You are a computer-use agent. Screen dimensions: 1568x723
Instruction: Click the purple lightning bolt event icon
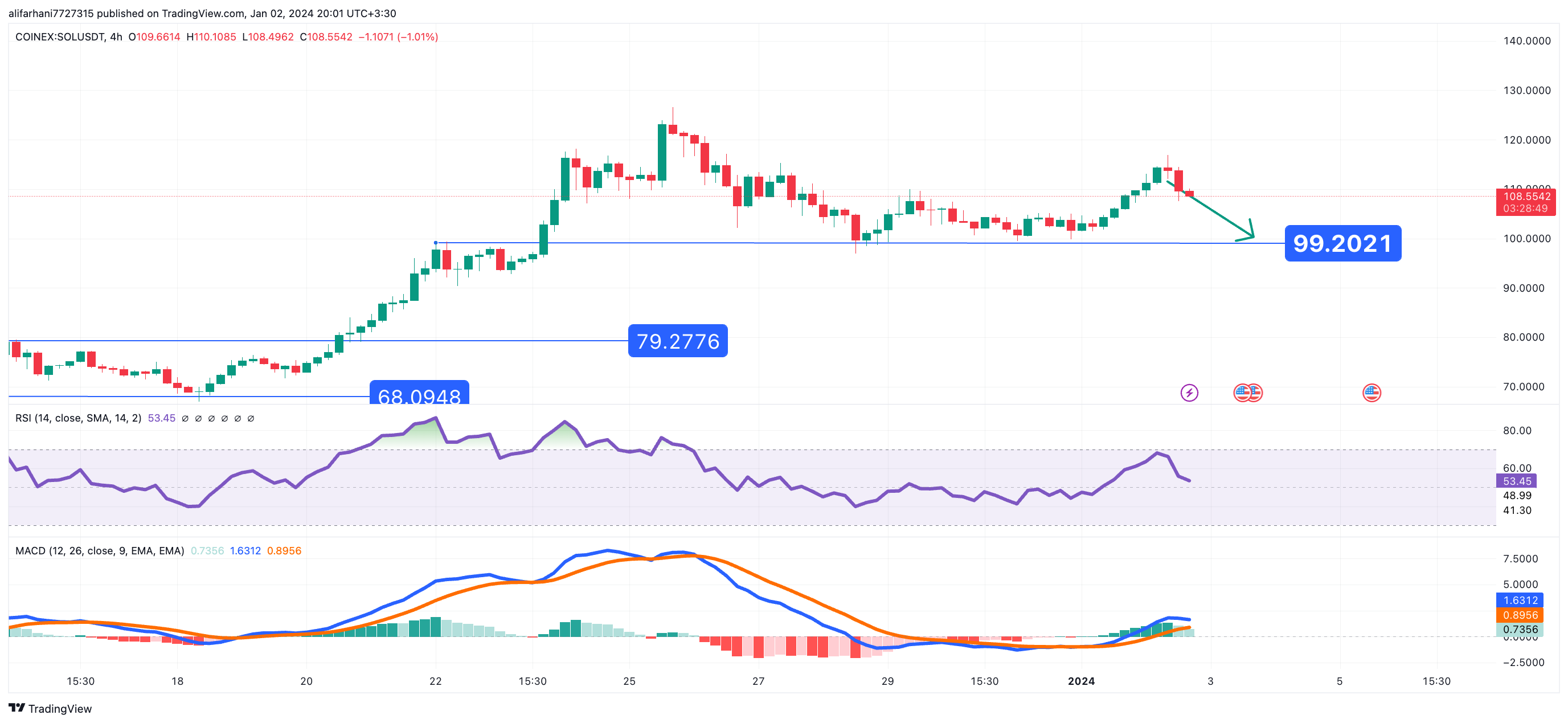tap(1189, 393)
